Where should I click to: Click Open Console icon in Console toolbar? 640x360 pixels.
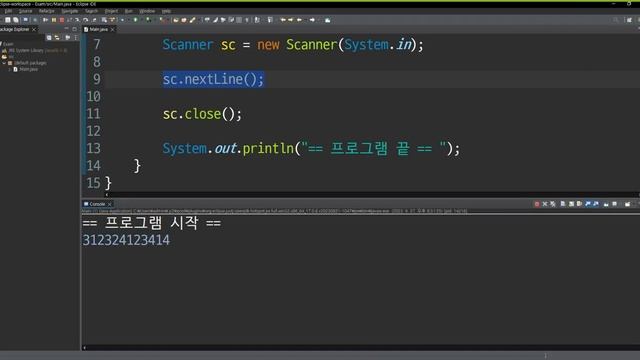click(x=627, y=204)
